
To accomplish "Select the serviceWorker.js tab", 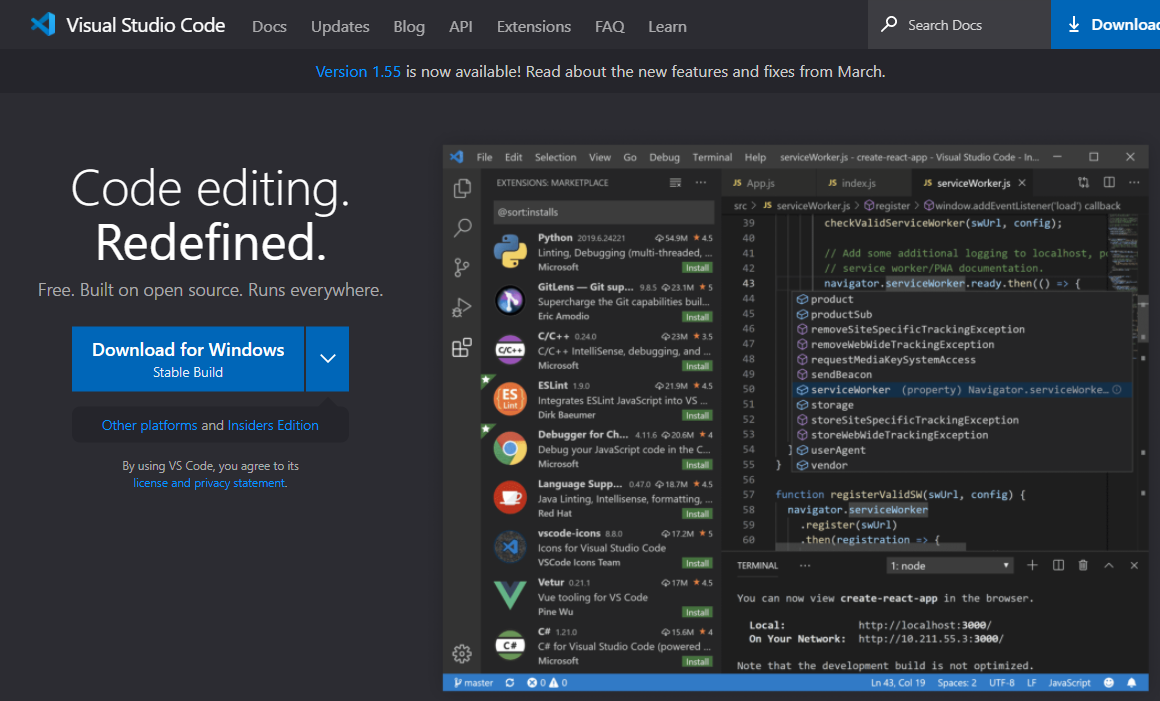I will coord(974,183).
